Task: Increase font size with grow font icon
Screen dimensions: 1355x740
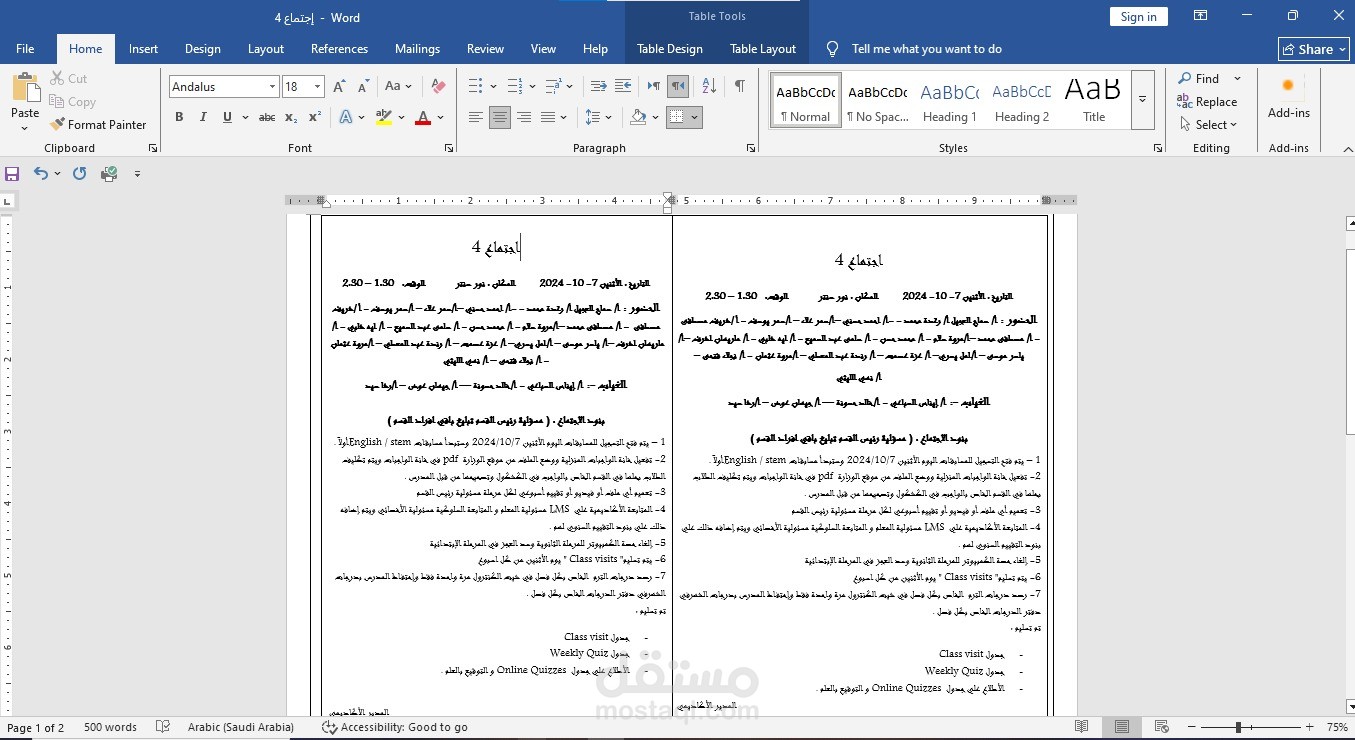Action: [340, 87]
